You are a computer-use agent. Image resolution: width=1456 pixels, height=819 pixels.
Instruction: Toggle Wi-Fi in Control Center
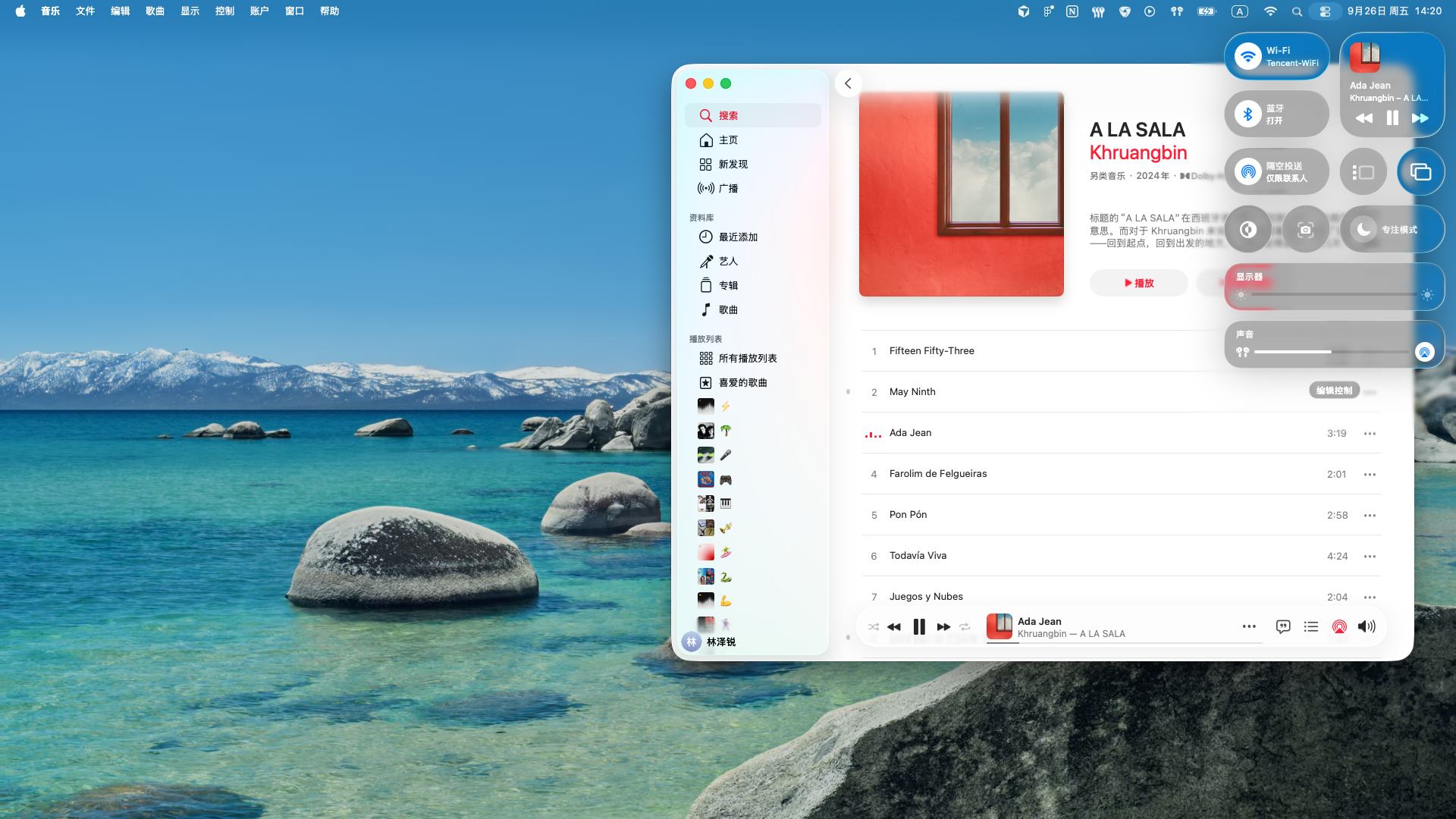(1247, 56)
